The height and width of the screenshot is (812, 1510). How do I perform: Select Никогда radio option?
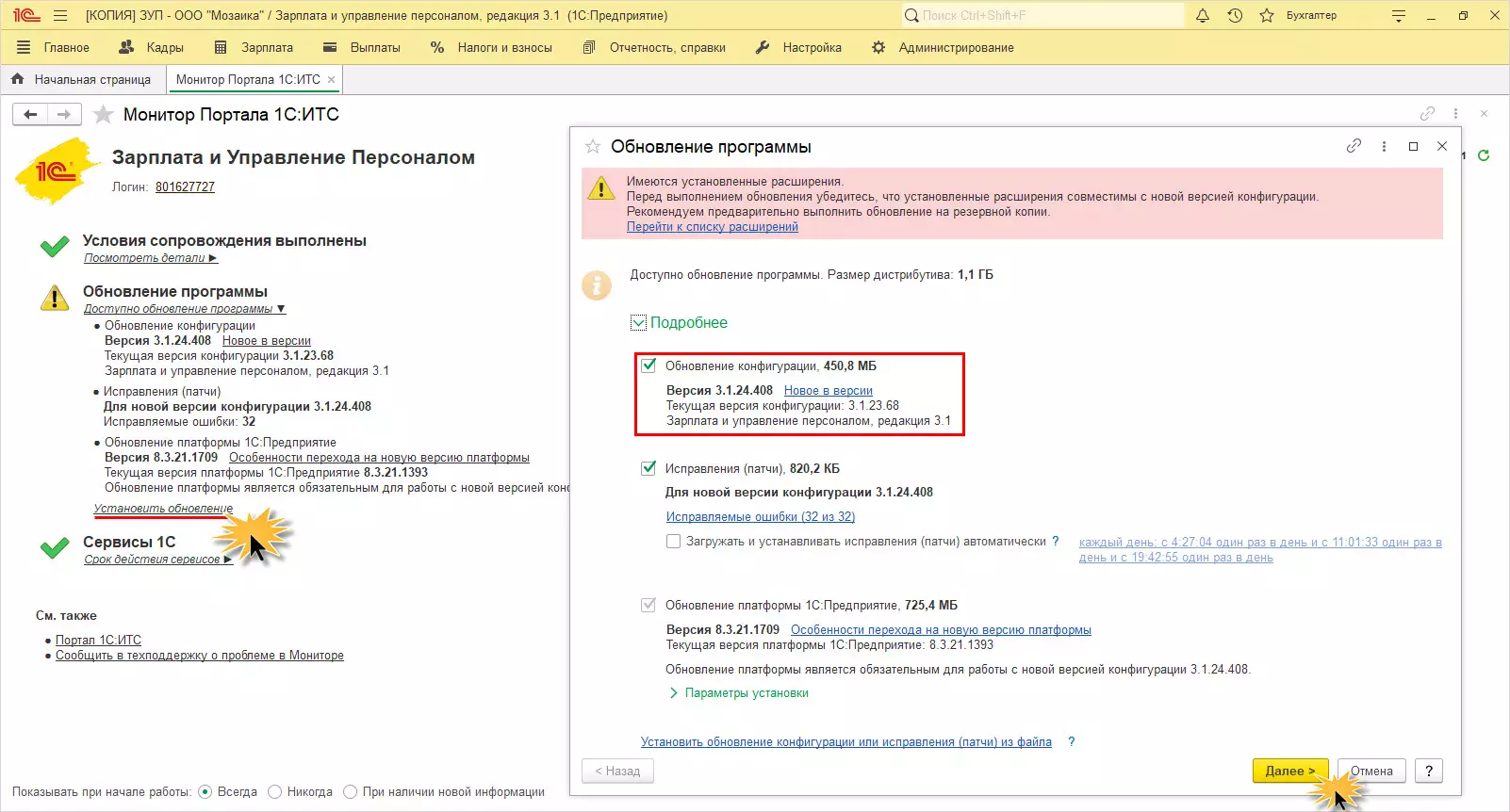[x=275, y=792]
